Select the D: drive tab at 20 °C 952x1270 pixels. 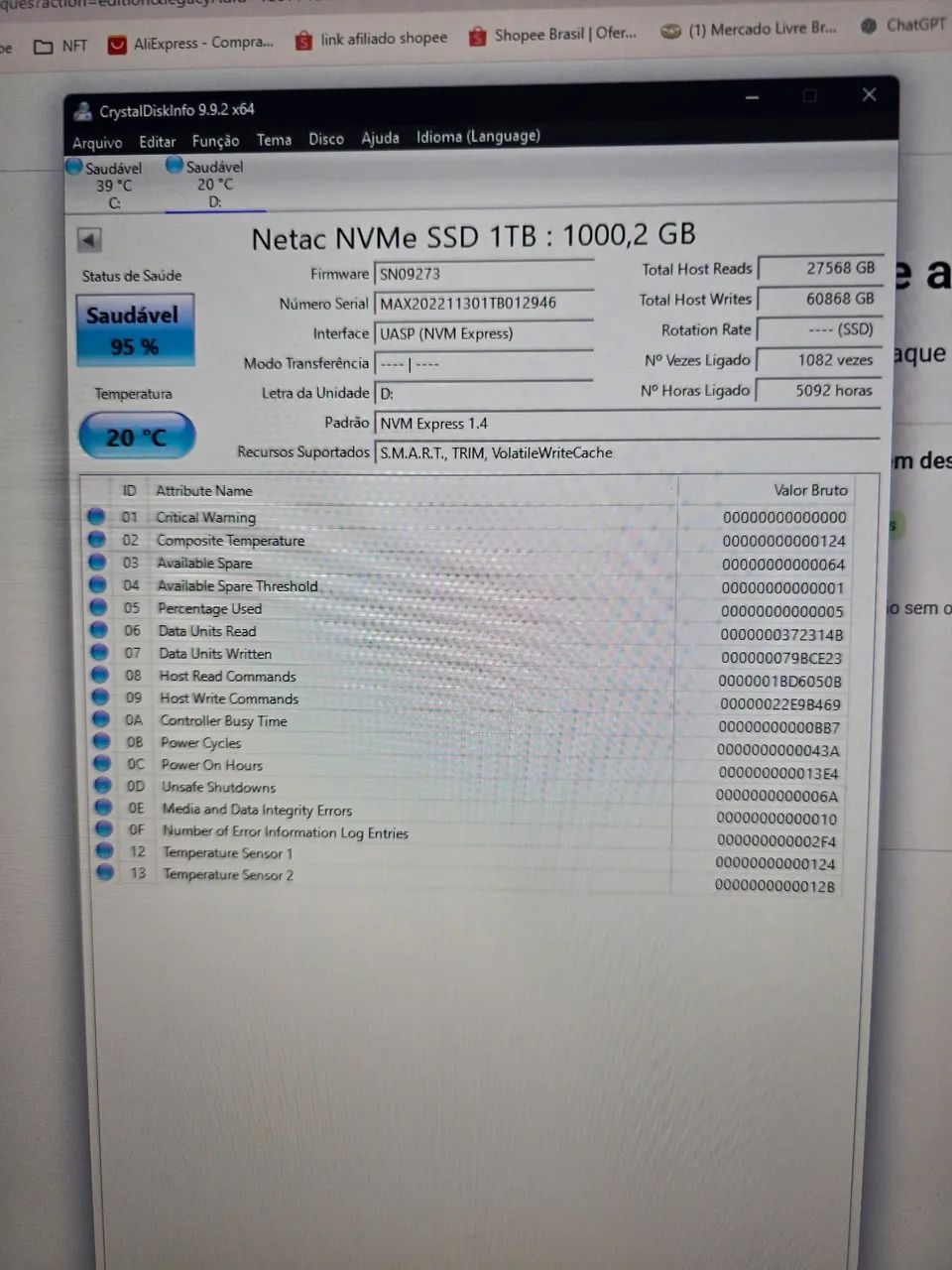point(206,184)
